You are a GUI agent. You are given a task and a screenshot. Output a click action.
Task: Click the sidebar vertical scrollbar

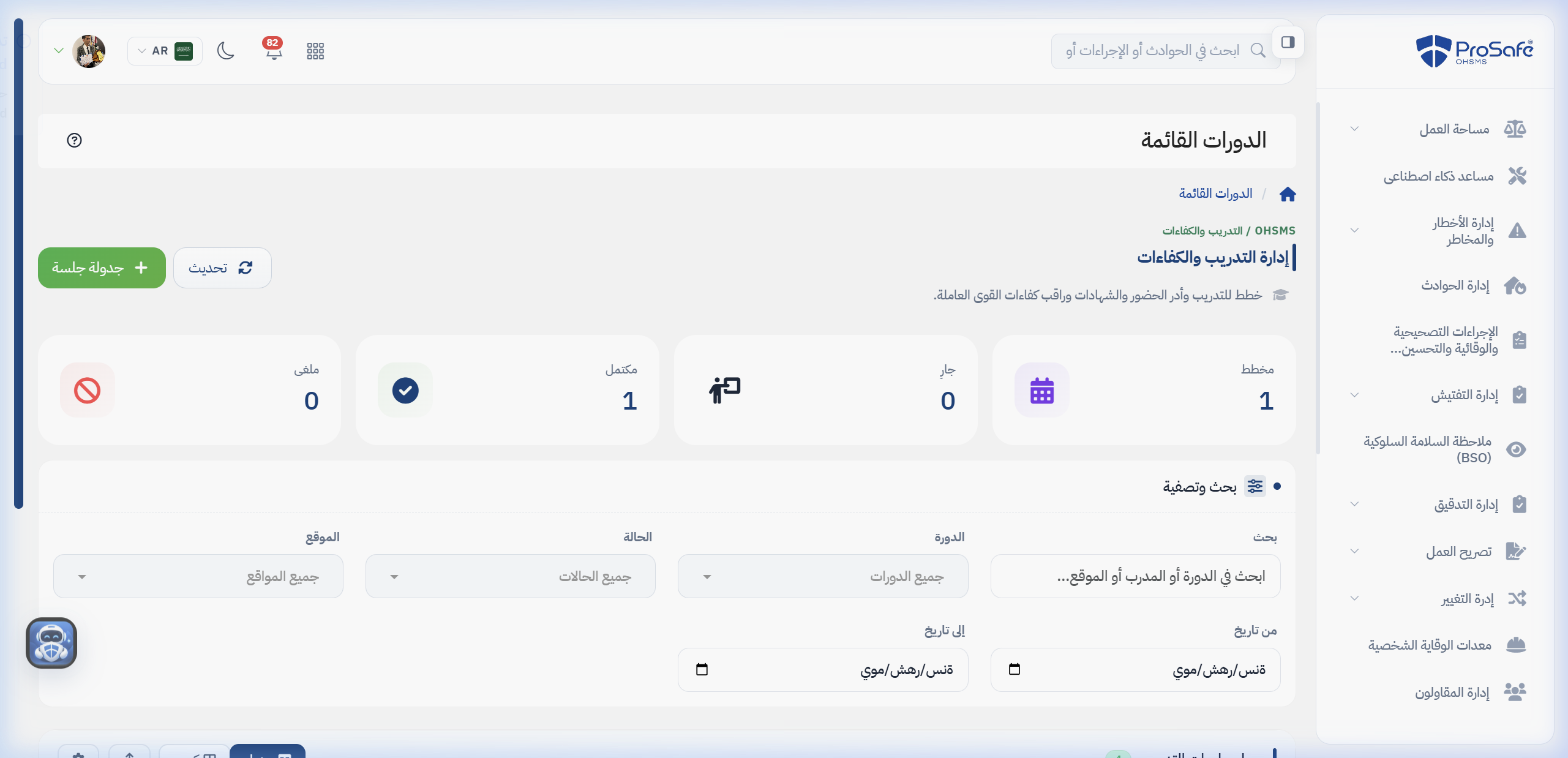1318,279
